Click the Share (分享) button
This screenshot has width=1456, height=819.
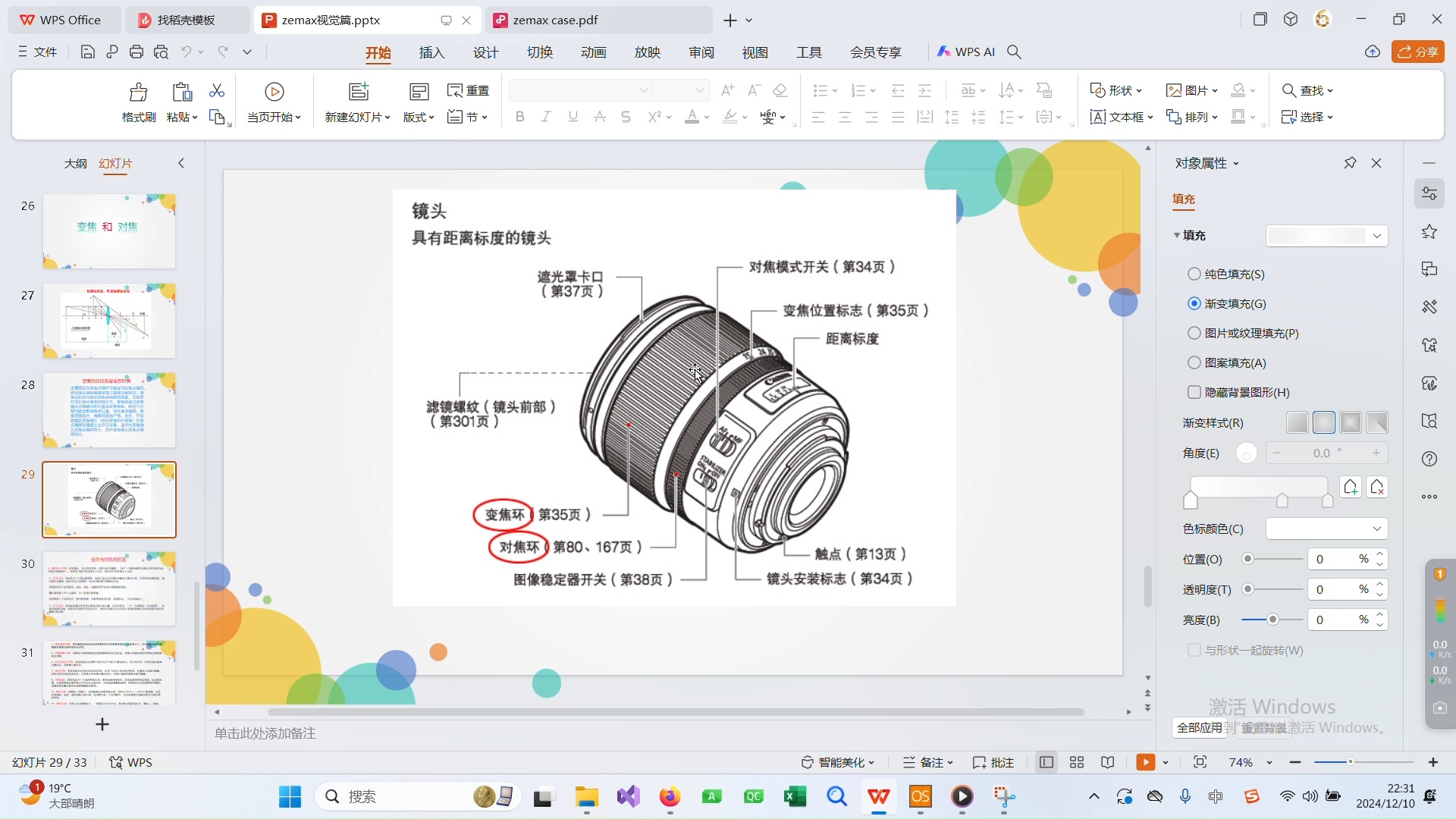1418,52
